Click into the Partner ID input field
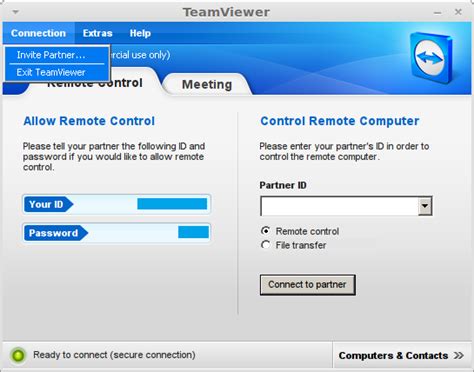The height and width of the screenshot is (372, 474). click(340, 206)
